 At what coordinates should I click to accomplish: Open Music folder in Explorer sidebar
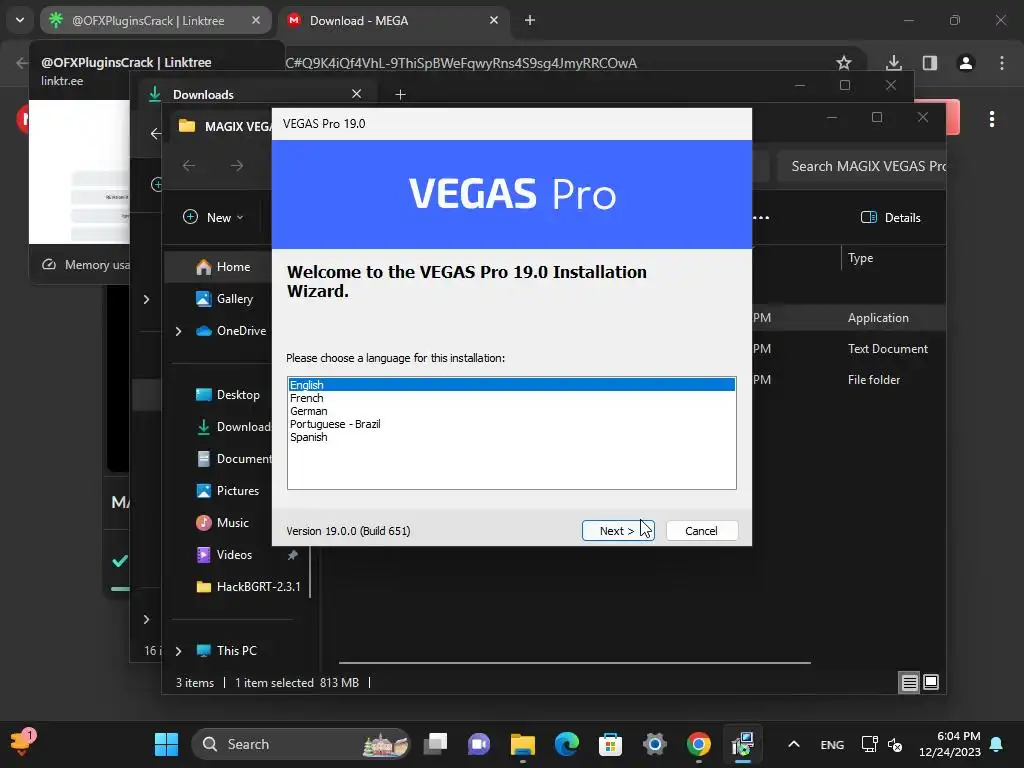[222, 522]
